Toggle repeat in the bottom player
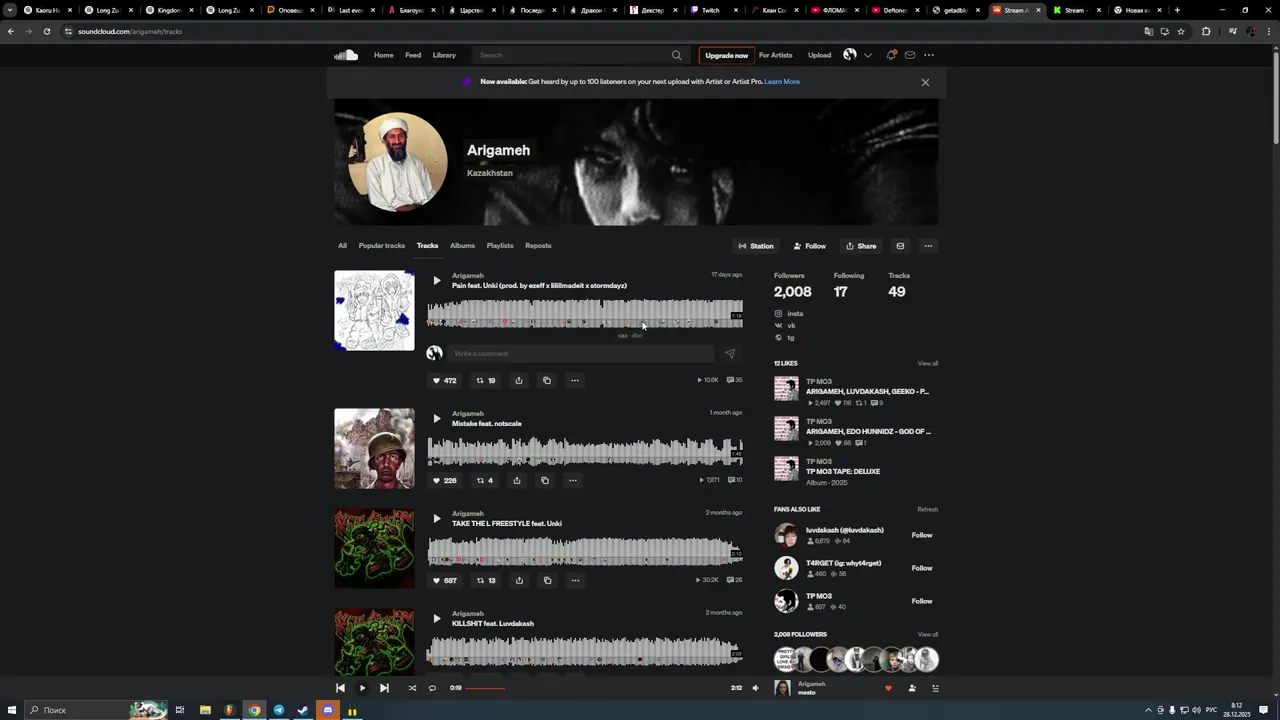This screenshot has width=1280, height=720. tap(432, 688)
